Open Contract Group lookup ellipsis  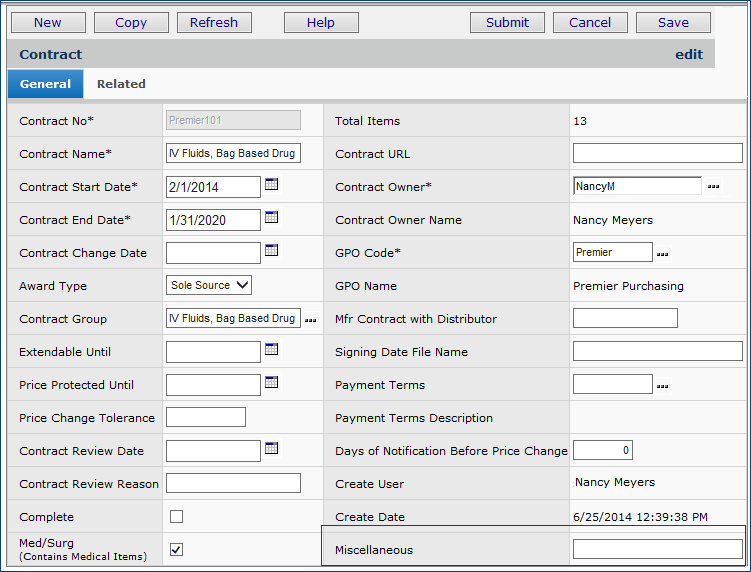tap(311, 320)
